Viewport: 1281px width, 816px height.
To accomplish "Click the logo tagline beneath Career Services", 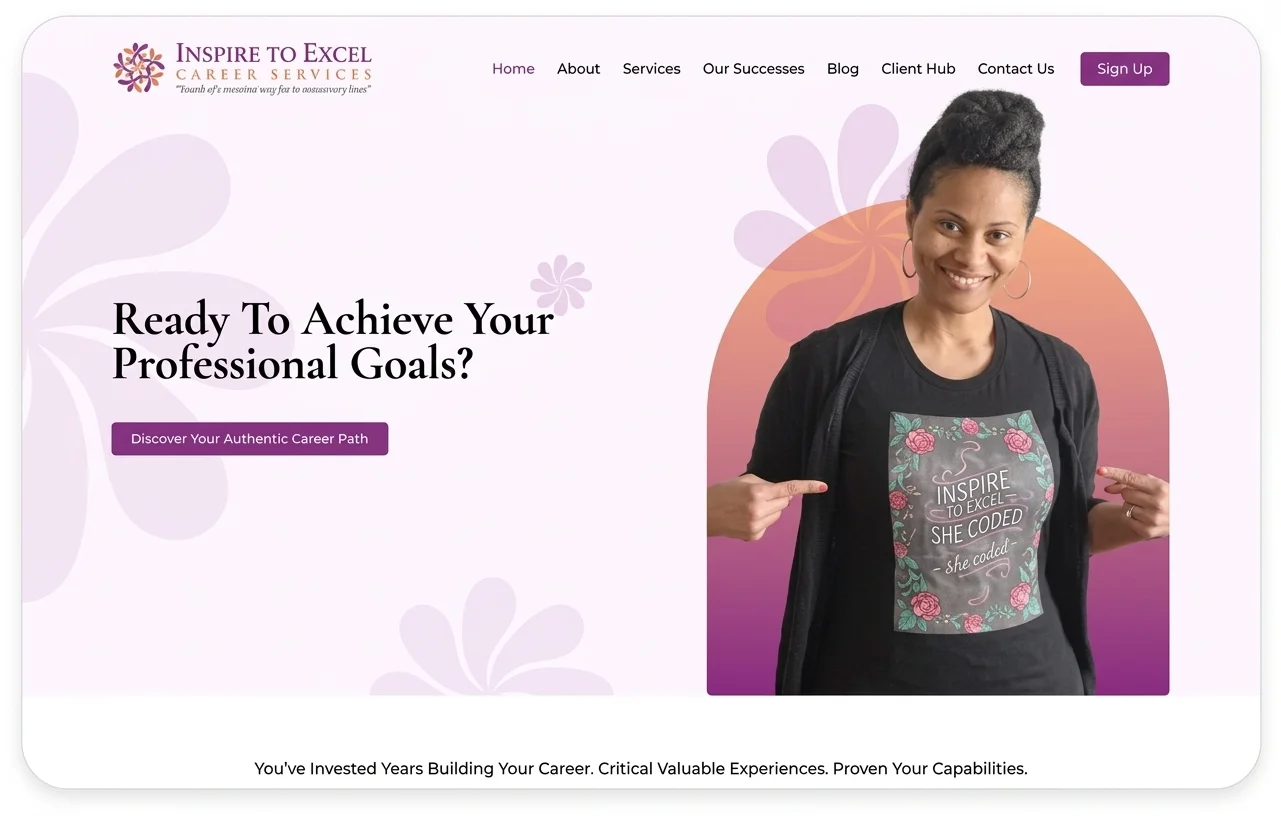I will coord(274,90).
